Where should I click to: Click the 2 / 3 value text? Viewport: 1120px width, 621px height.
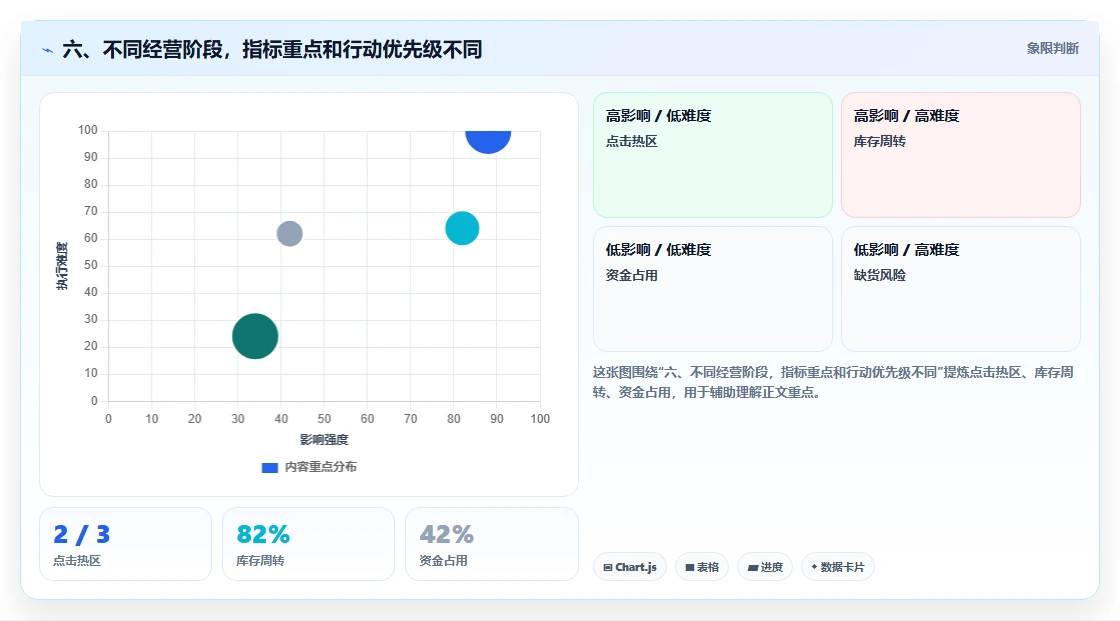[x=81, y=535]
